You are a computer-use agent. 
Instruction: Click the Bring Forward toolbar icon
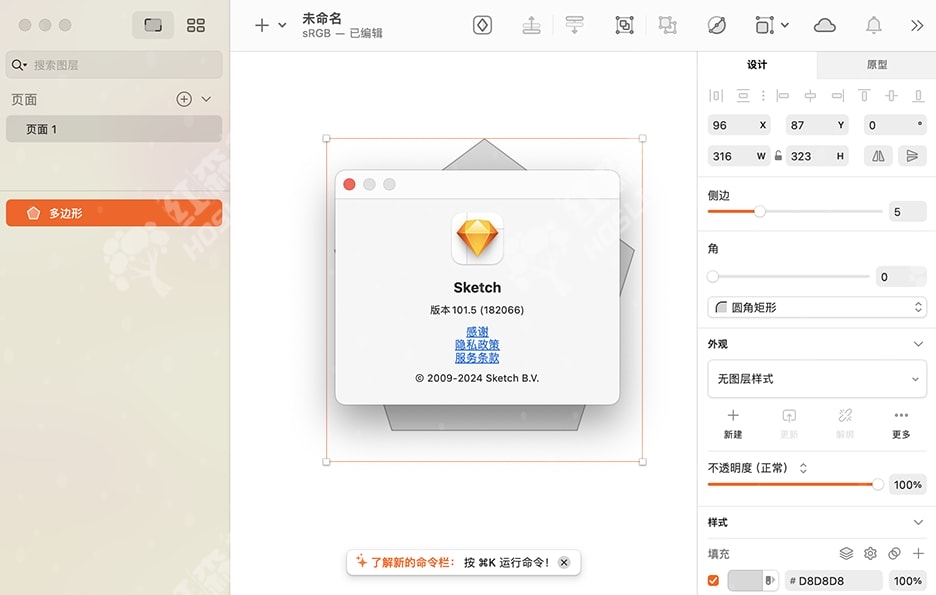[531, 25]
